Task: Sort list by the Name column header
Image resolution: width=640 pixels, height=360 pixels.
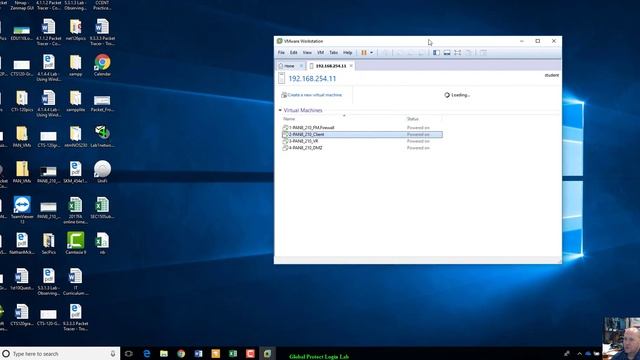Action: click(289, 119)
